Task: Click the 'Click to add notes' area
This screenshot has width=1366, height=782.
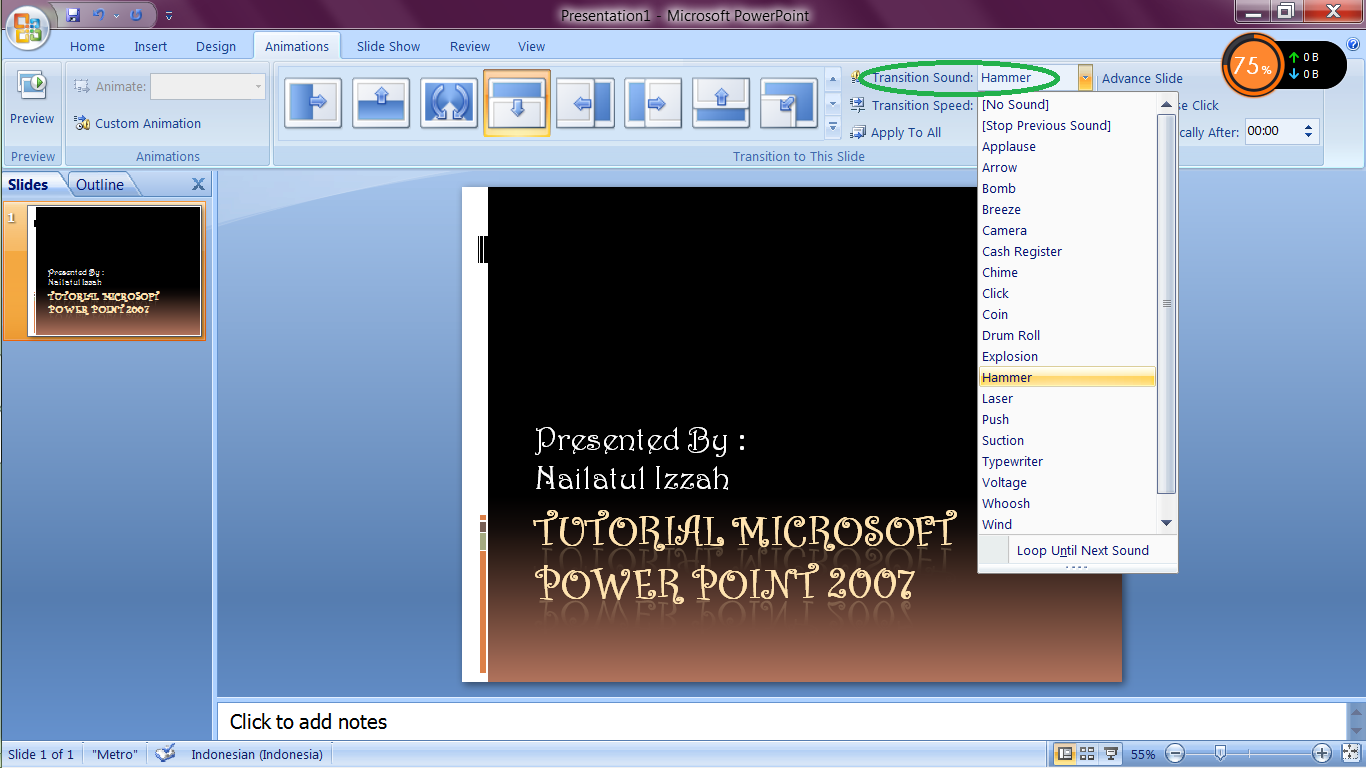Action: point(782,722)
